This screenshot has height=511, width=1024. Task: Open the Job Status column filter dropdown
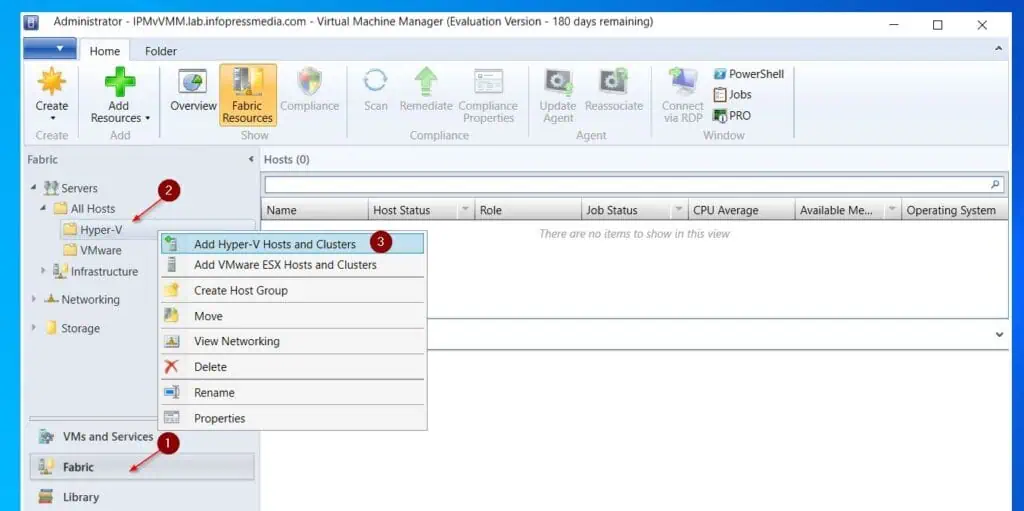pos(679,210)
